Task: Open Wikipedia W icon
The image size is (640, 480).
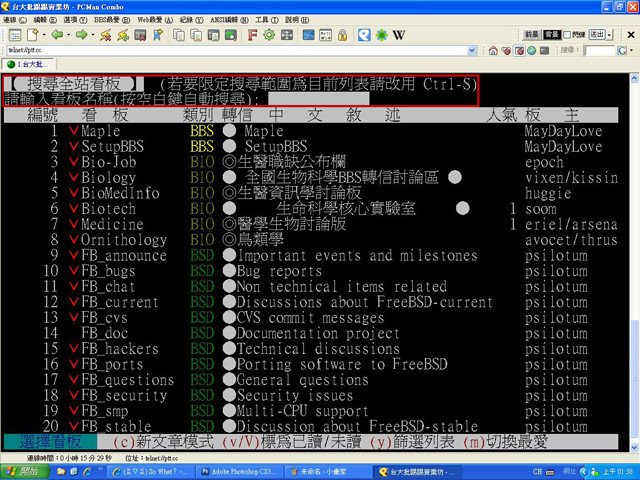Action: pos(399,35)
